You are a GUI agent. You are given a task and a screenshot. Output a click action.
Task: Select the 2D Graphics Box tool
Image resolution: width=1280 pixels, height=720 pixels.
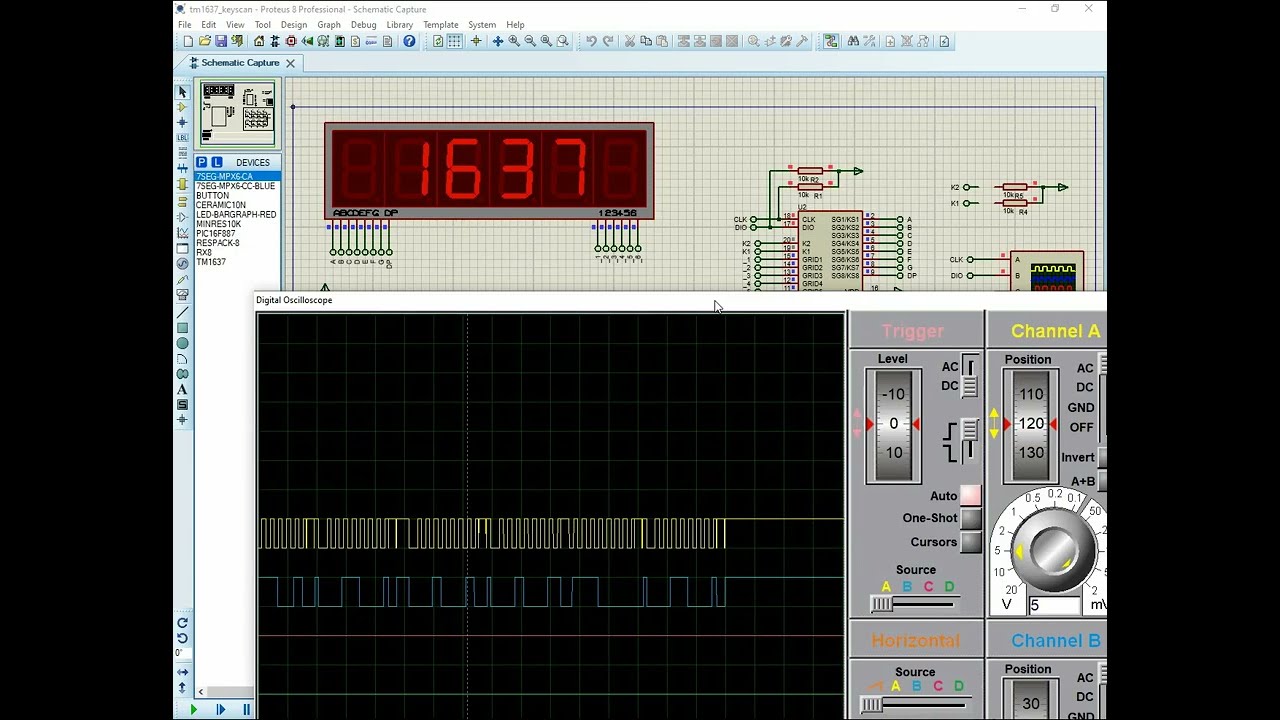pos(182,328)
